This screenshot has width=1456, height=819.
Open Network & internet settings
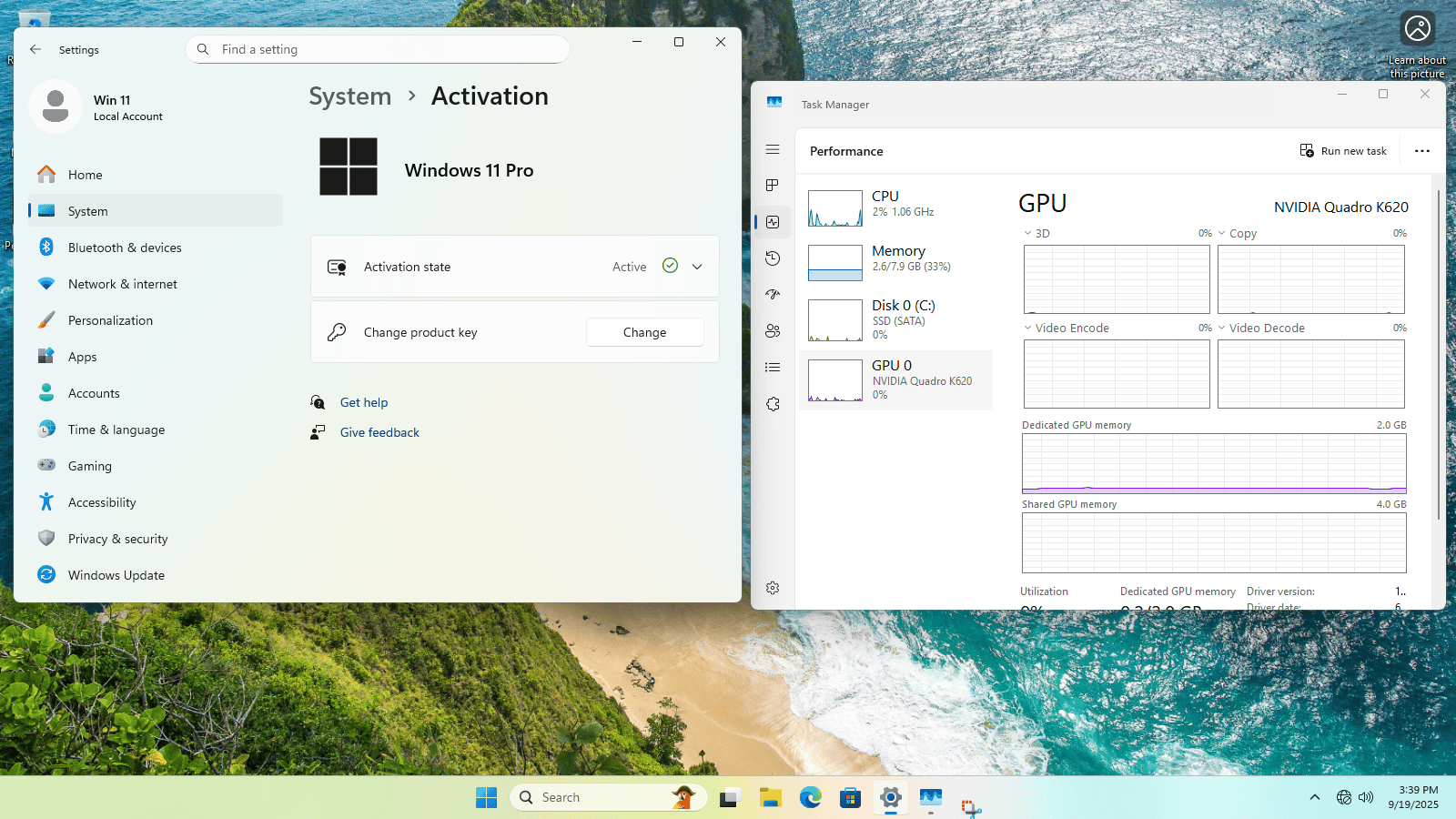(156, 284)
